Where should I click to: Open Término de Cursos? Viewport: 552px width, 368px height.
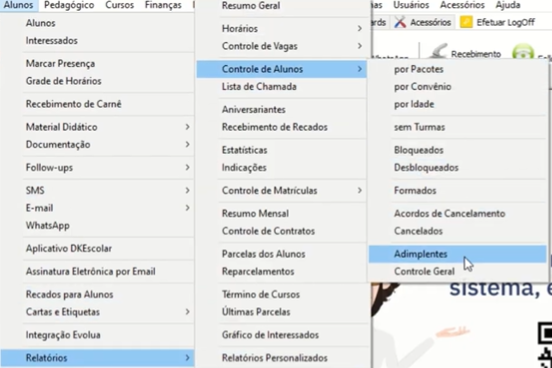pyautogui.click(x=261, y=294)
